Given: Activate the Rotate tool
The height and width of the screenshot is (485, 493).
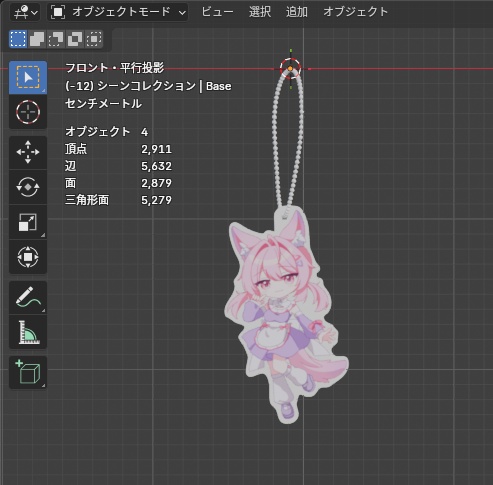Looking at the screenshot, I should (x=28, y=187).
